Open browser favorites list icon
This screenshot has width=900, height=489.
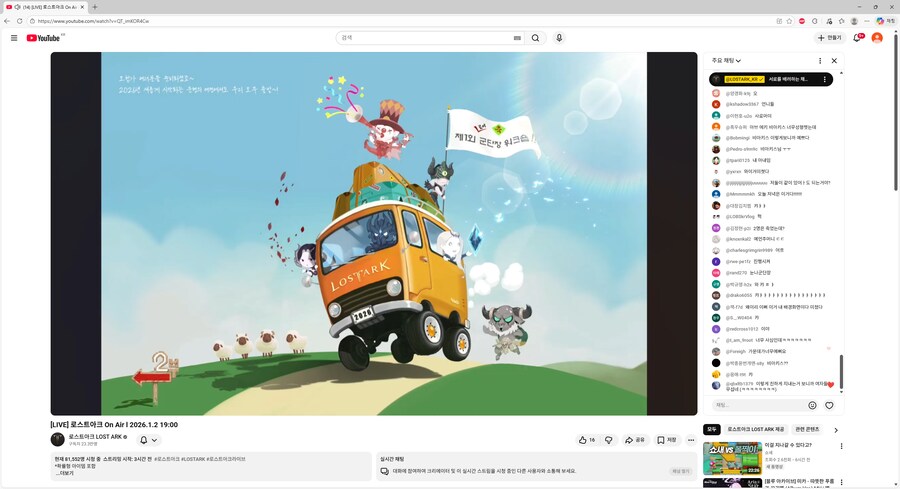[x=841, y=21]
